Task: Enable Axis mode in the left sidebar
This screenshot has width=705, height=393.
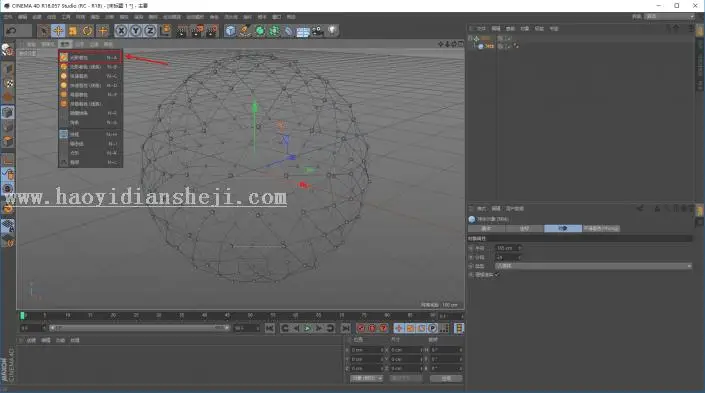Action: click(8, 160)
